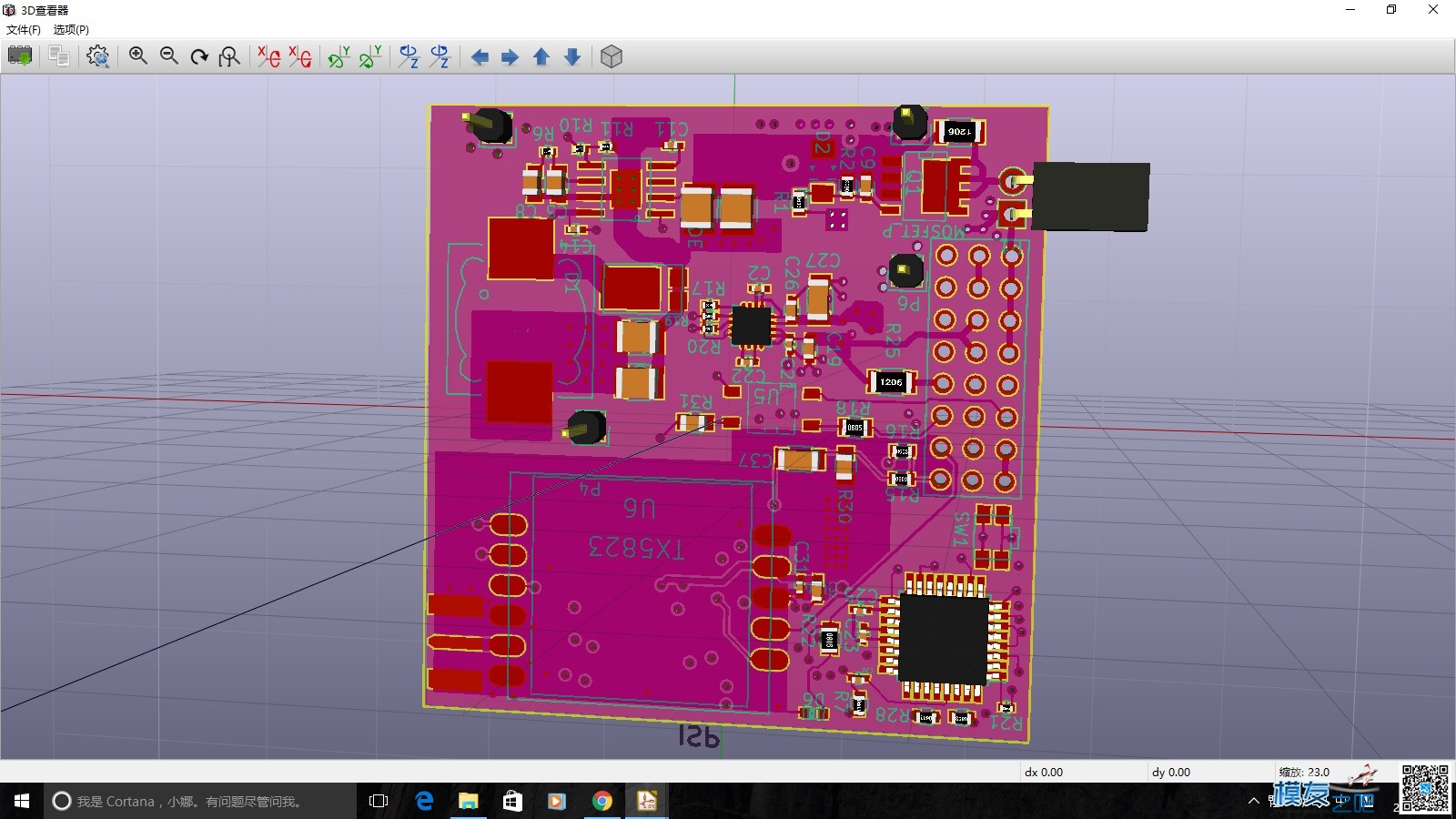Redraw the 3D view
The image size is (1456, 819).
pos(199,56)
